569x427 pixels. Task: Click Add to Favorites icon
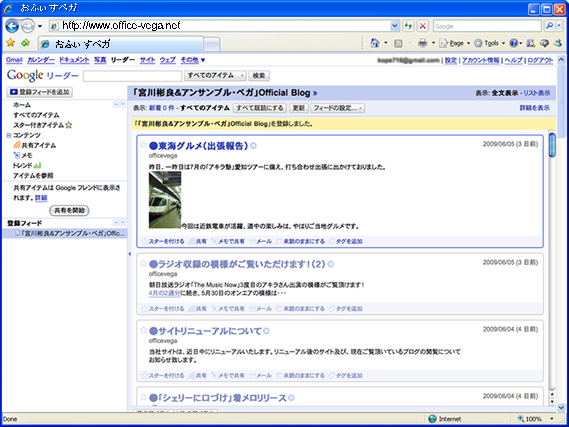tap(25, 43)
